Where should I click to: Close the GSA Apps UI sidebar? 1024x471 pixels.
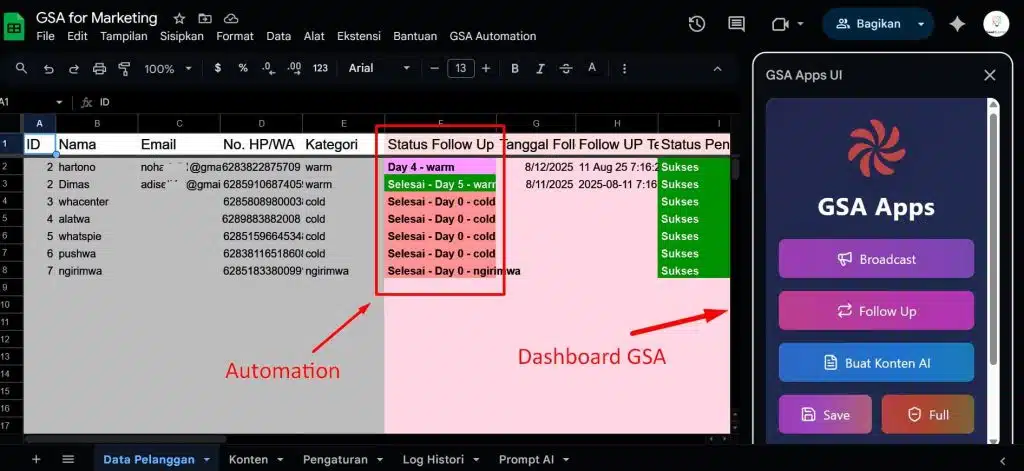pos(989,75)
